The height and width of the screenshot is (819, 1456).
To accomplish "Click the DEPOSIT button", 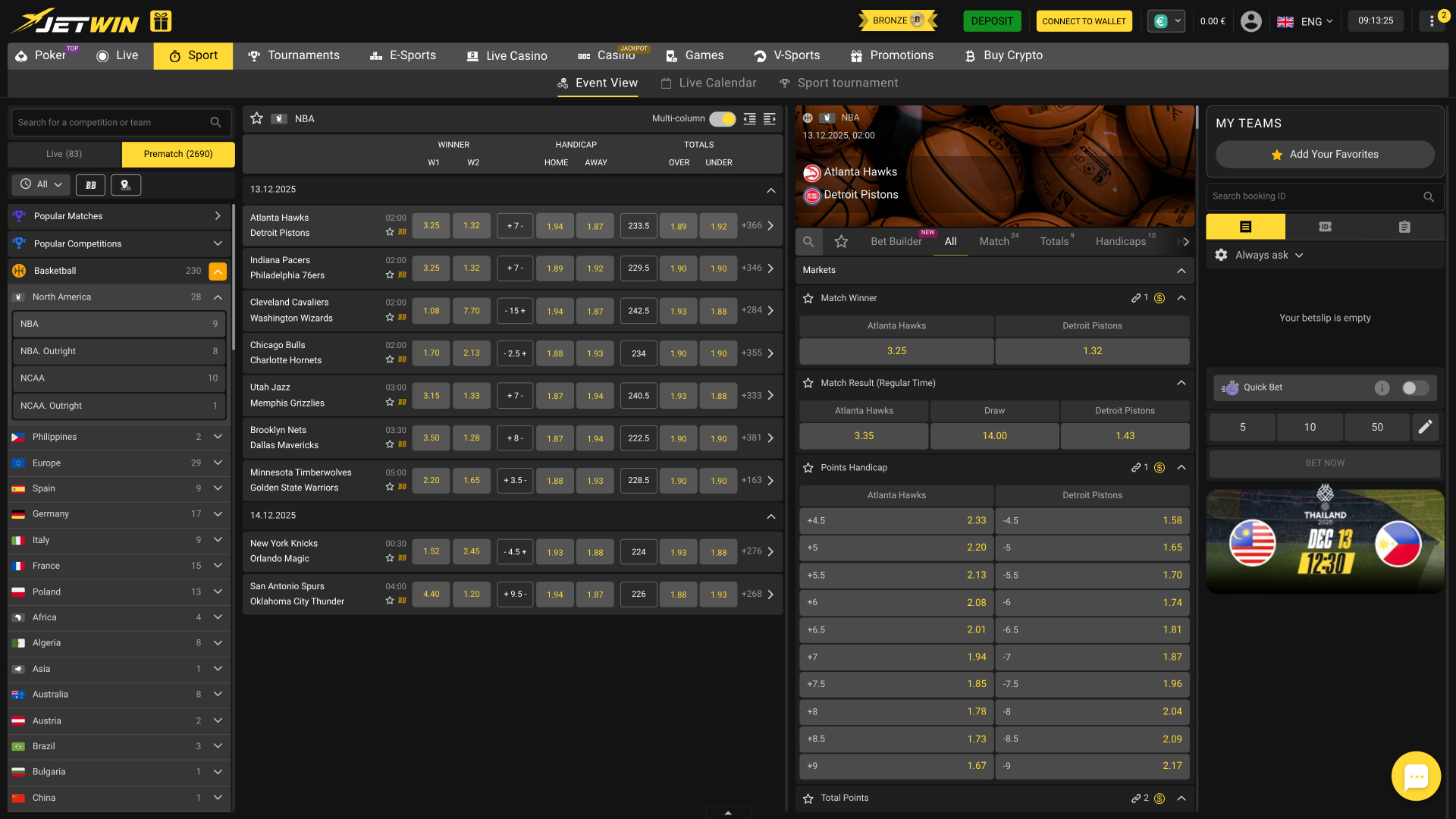I will (x=992, y=21).
